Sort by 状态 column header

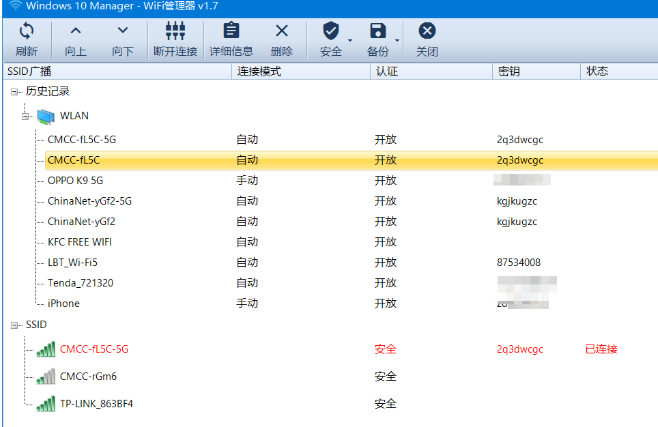click(619, 71)
